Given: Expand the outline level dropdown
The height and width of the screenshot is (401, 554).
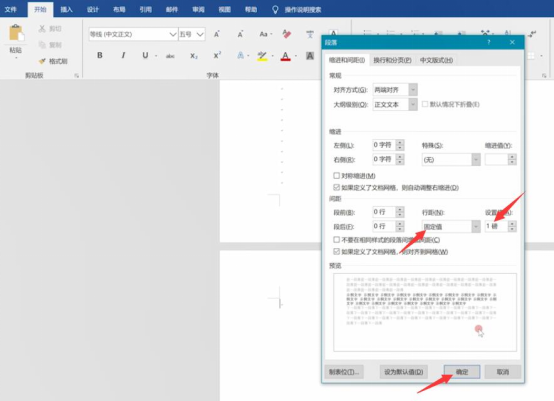Looking at the screenshot, I should (x=413, y=105).
